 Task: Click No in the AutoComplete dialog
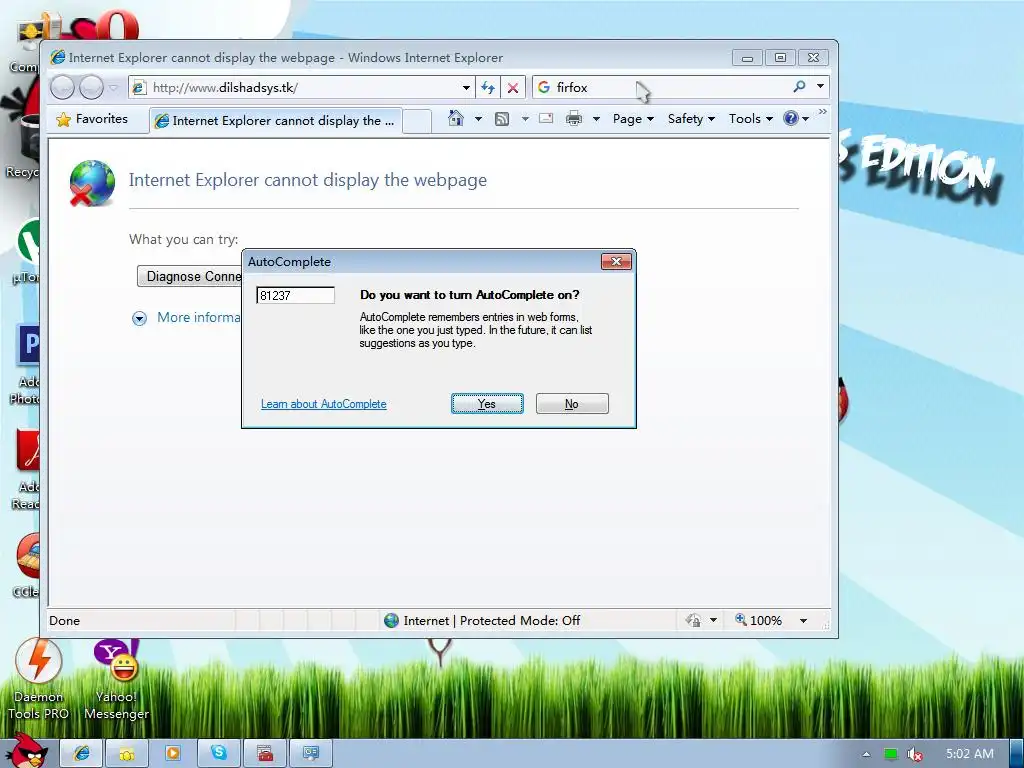[572, 404]
